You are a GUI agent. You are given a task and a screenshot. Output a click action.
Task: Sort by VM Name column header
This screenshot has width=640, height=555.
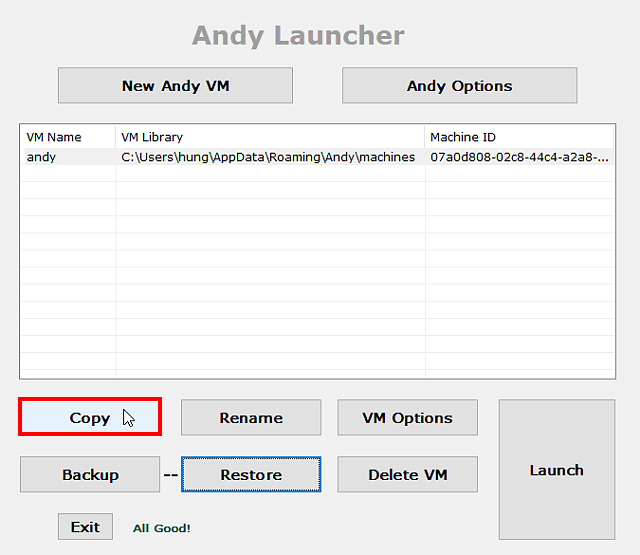click(x=68, y=137)
